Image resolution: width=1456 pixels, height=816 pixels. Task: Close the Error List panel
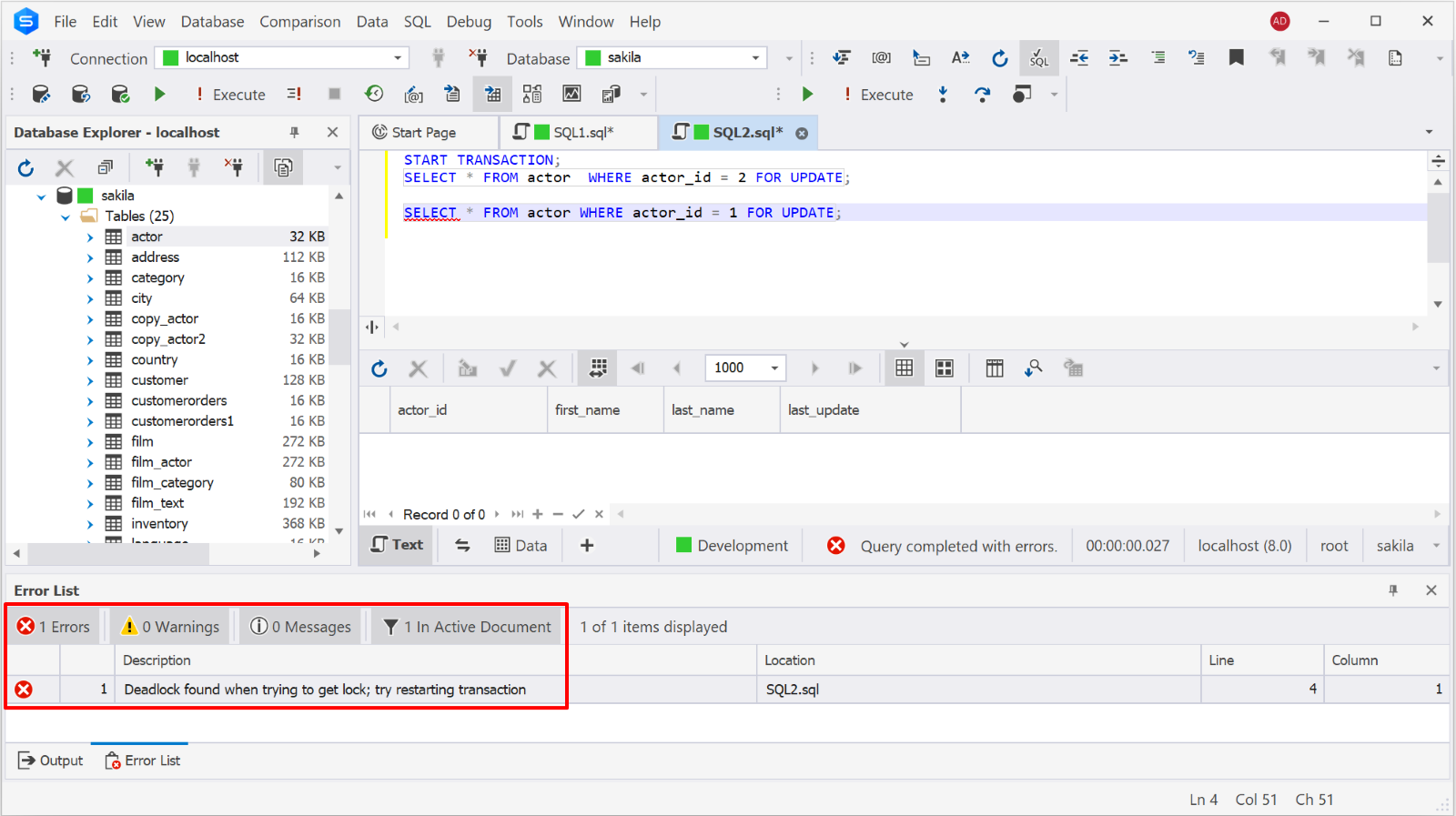pyautogui.click(x=1431, y=590)
